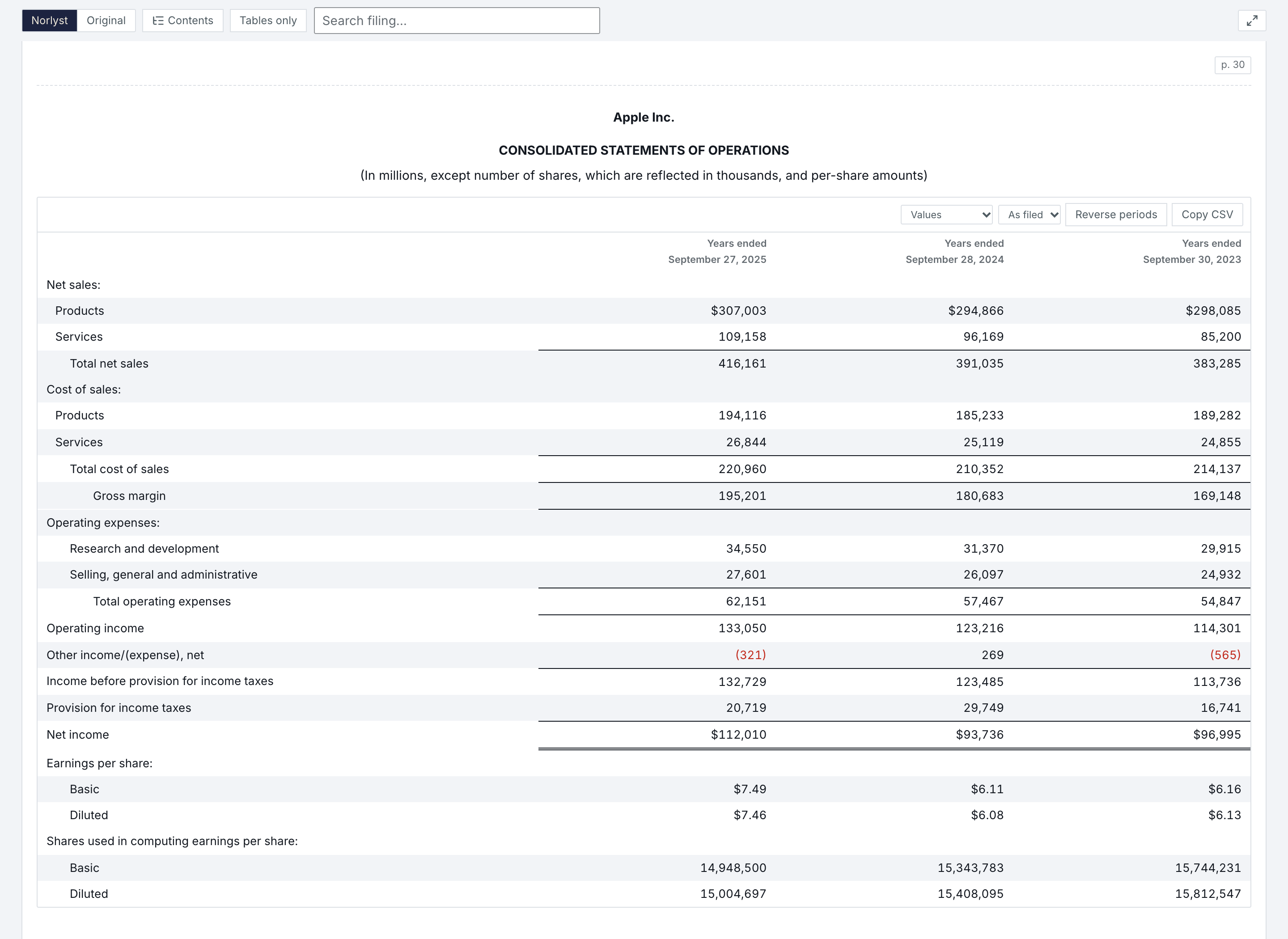The width and height of the screenshot is (1288, 939).
Task: Switch to the Original view
Action: coord(106,21)
